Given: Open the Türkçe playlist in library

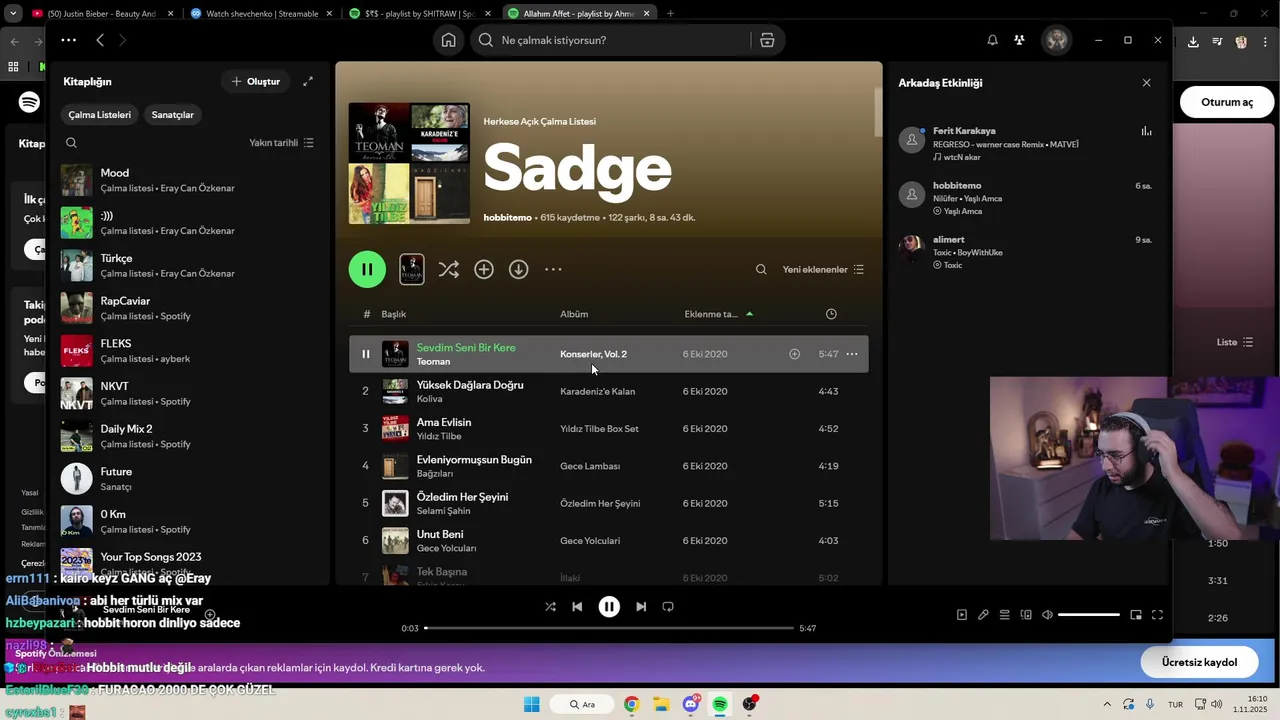Looking at the screenshot, I should 188,265.
